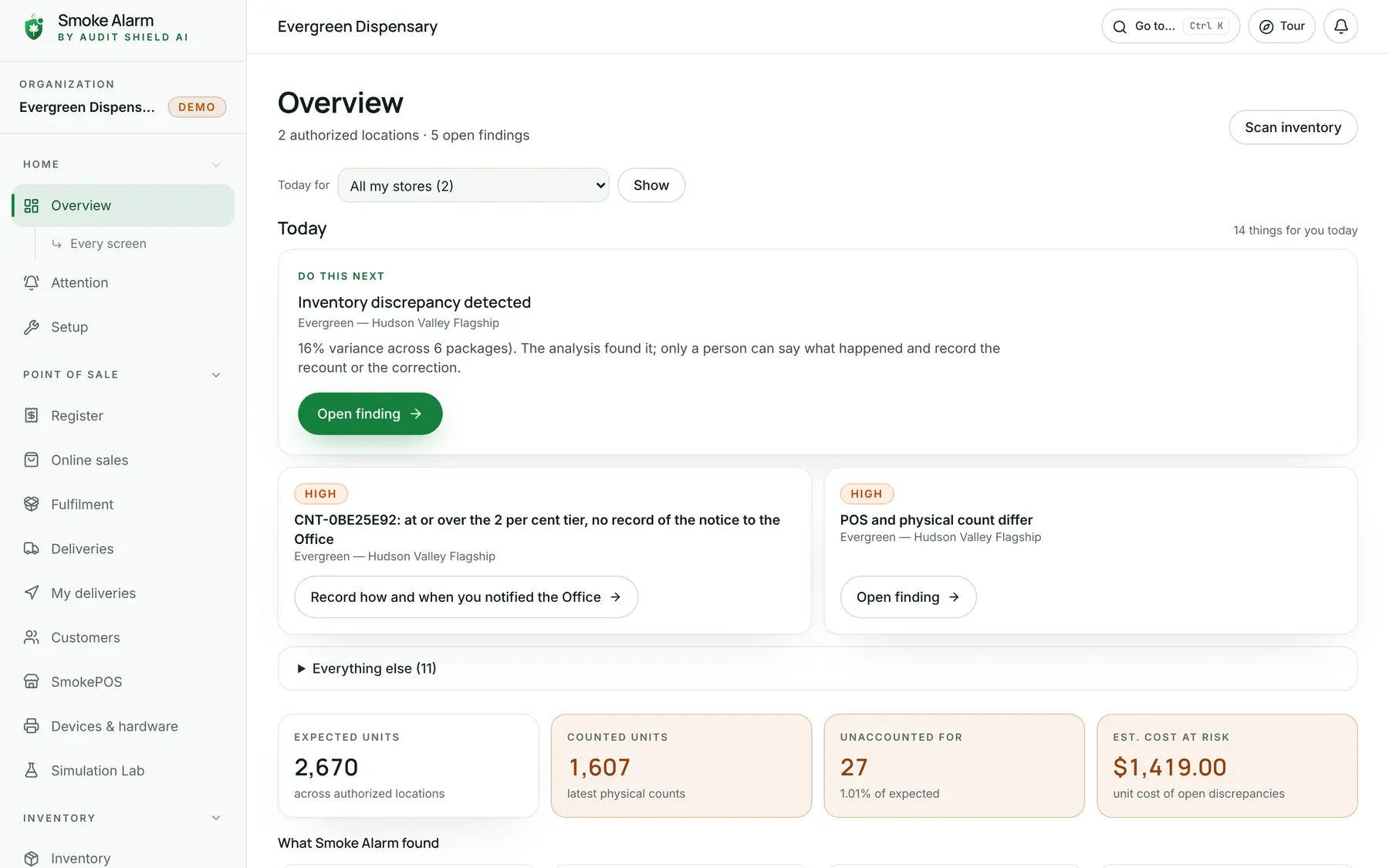Start the Tour

[x=1282, y=26]
